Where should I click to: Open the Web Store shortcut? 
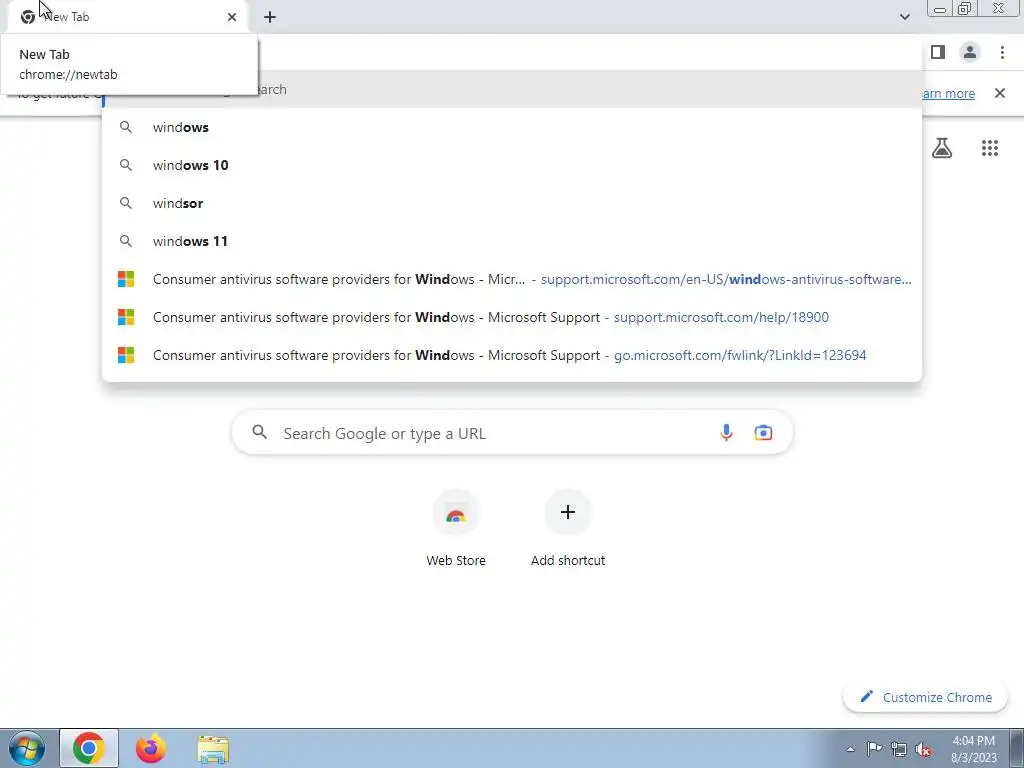point(456,528)
